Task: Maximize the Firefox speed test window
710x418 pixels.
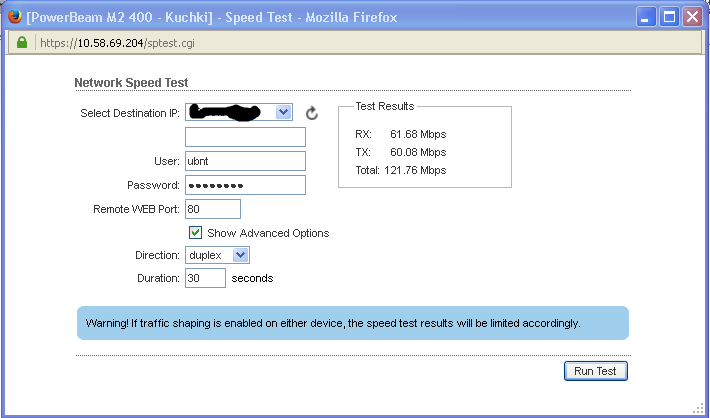Action: [669, 17]
